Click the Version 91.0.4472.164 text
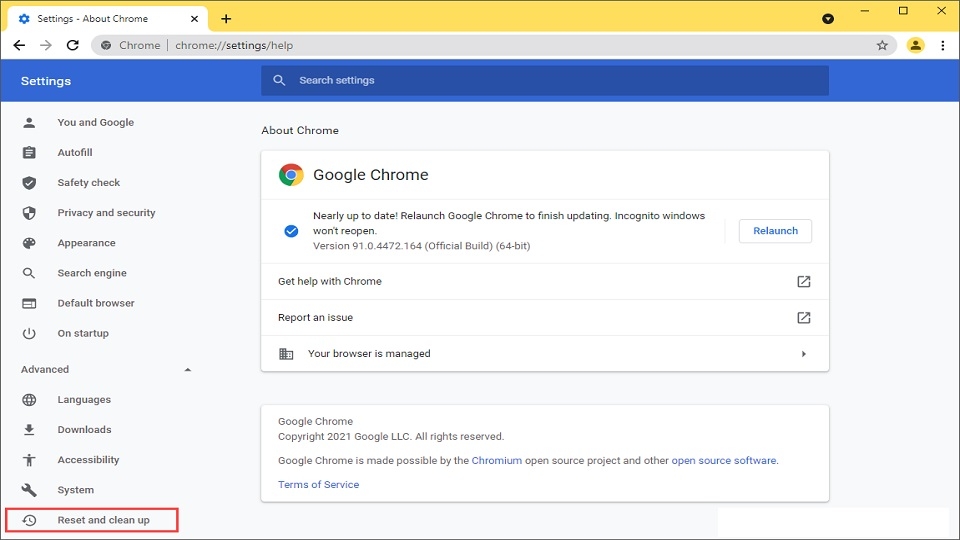960x540 pixels. click(x=421, y=246)
